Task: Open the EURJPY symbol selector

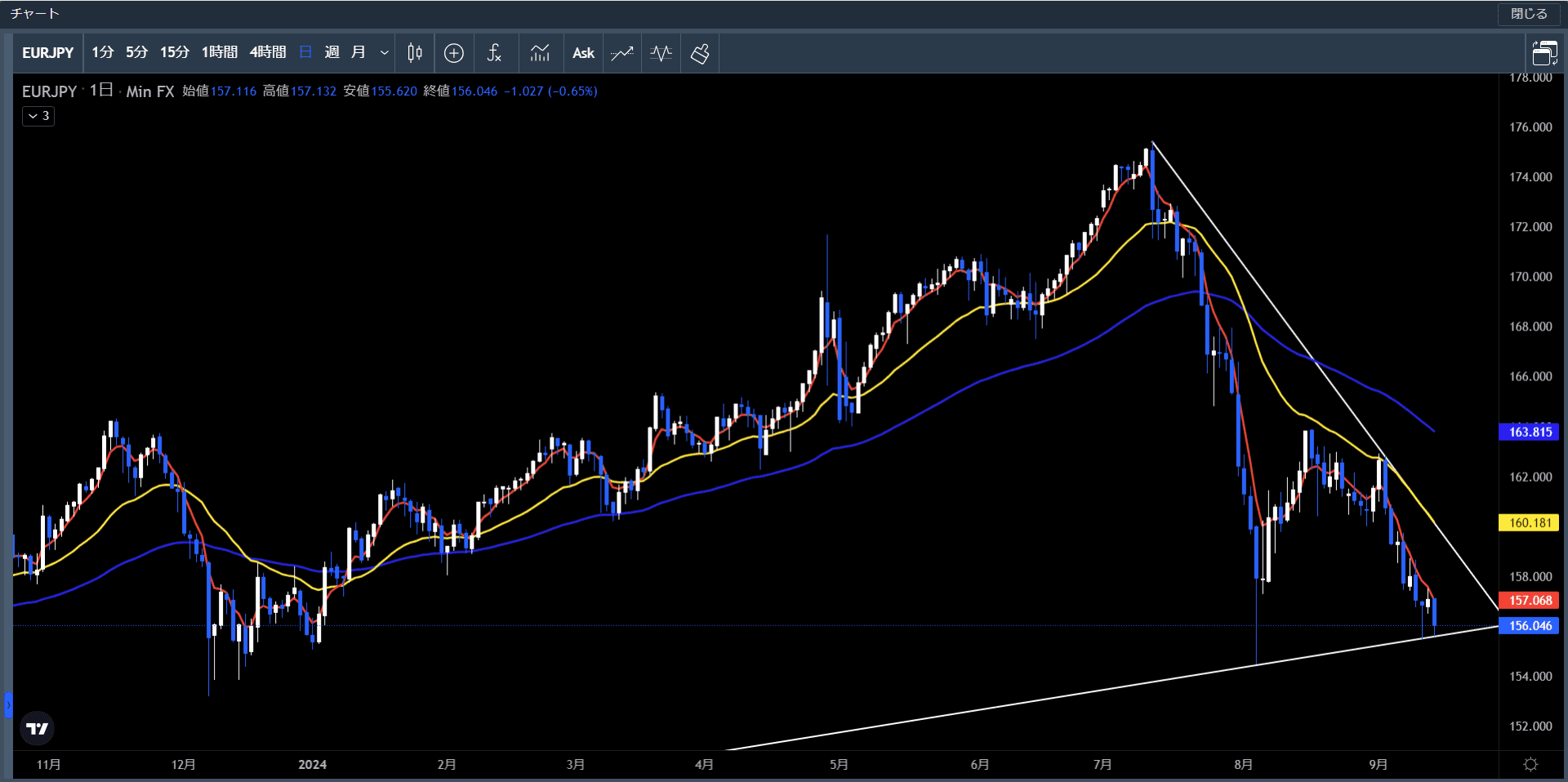Action: click(47, 53)
